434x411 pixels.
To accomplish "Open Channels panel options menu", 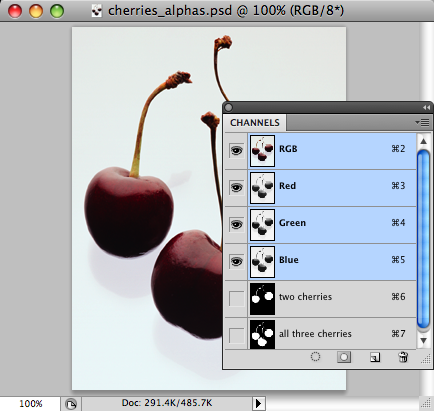I will [423, 123].
